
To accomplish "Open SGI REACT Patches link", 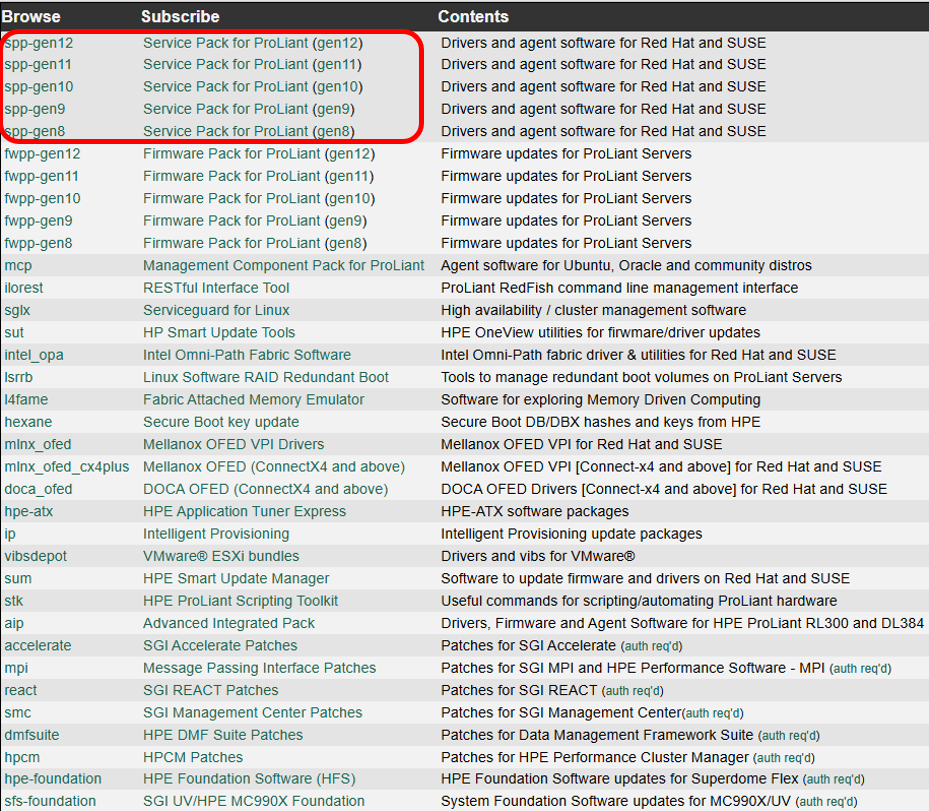I will coord(210,691).
